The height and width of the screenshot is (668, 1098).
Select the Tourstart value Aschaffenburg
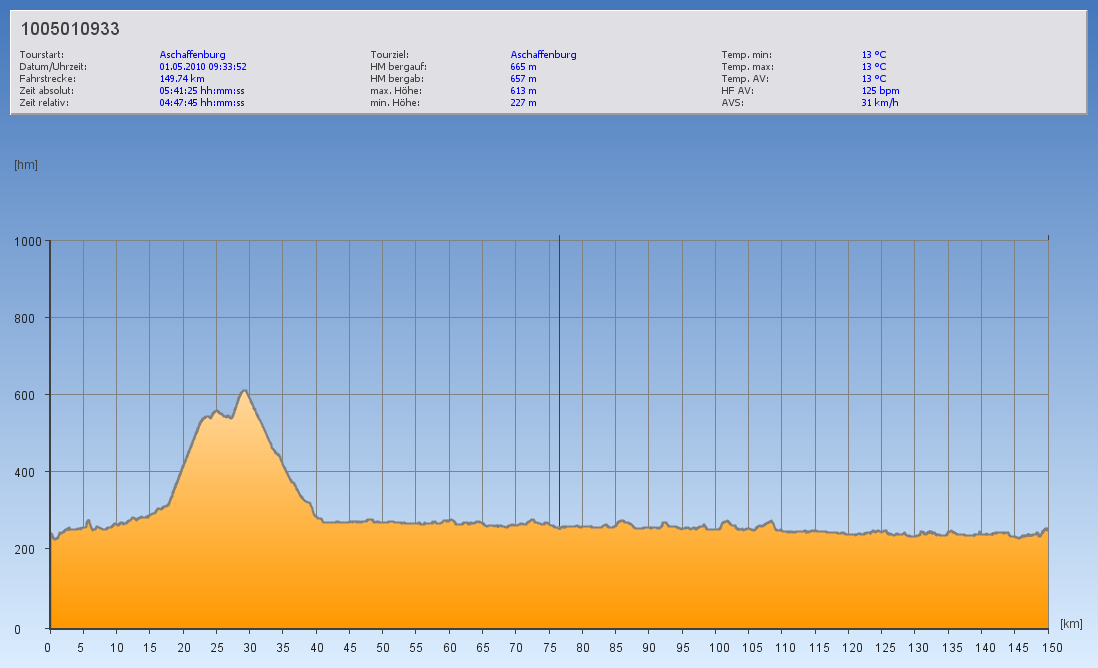tap(192, 55)
